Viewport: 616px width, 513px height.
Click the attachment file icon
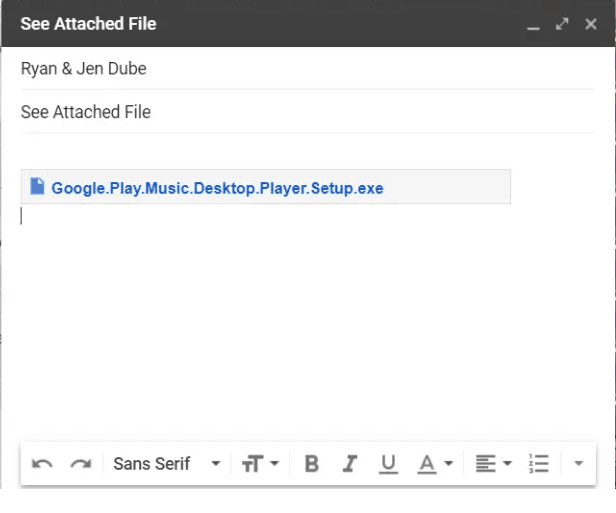tap(38, 187)
